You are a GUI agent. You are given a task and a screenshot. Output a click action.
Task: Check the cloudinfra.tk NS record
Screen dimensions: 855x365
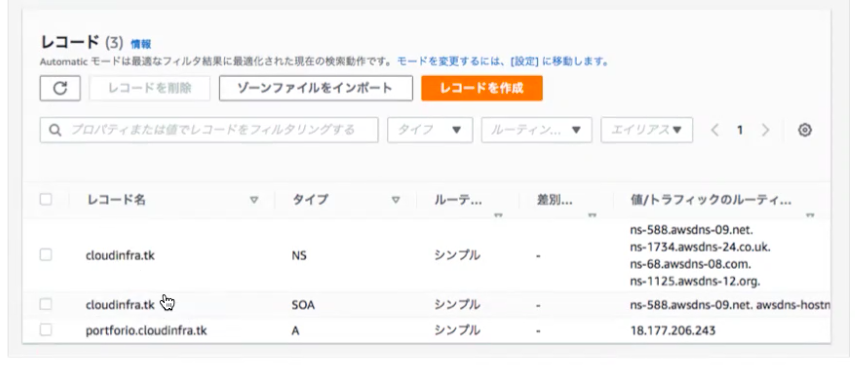pyautogui.click(x=46, y=255)
